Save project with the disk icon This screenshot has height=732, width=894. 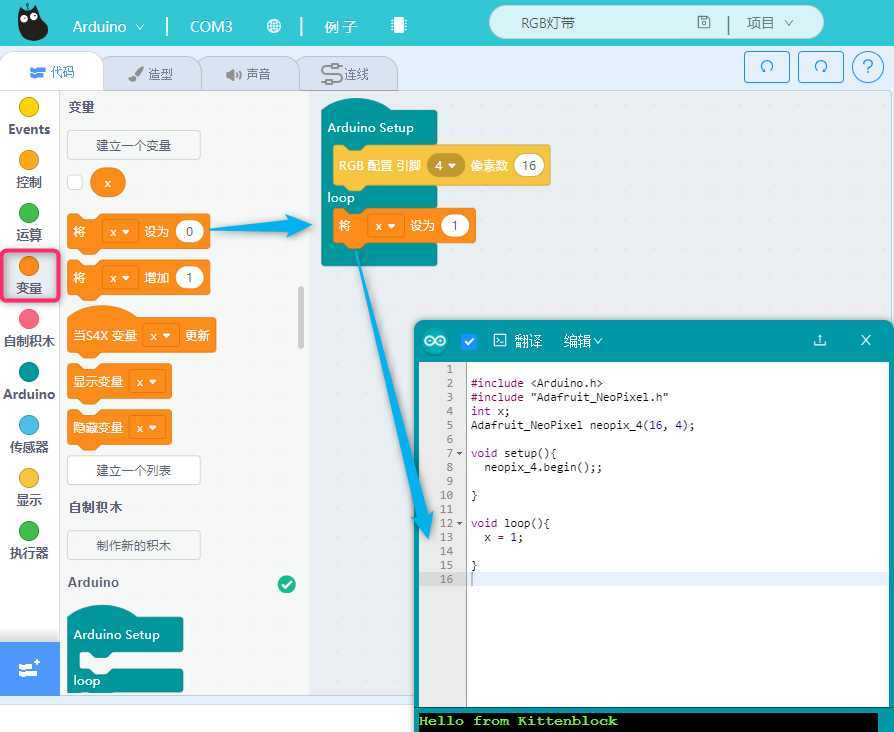(x=704, y=23)
